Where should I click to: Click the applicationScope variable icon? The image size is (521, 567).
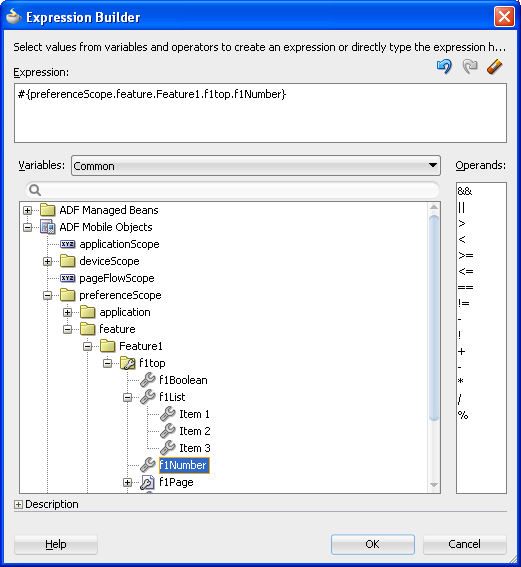[x=68, y=244]
